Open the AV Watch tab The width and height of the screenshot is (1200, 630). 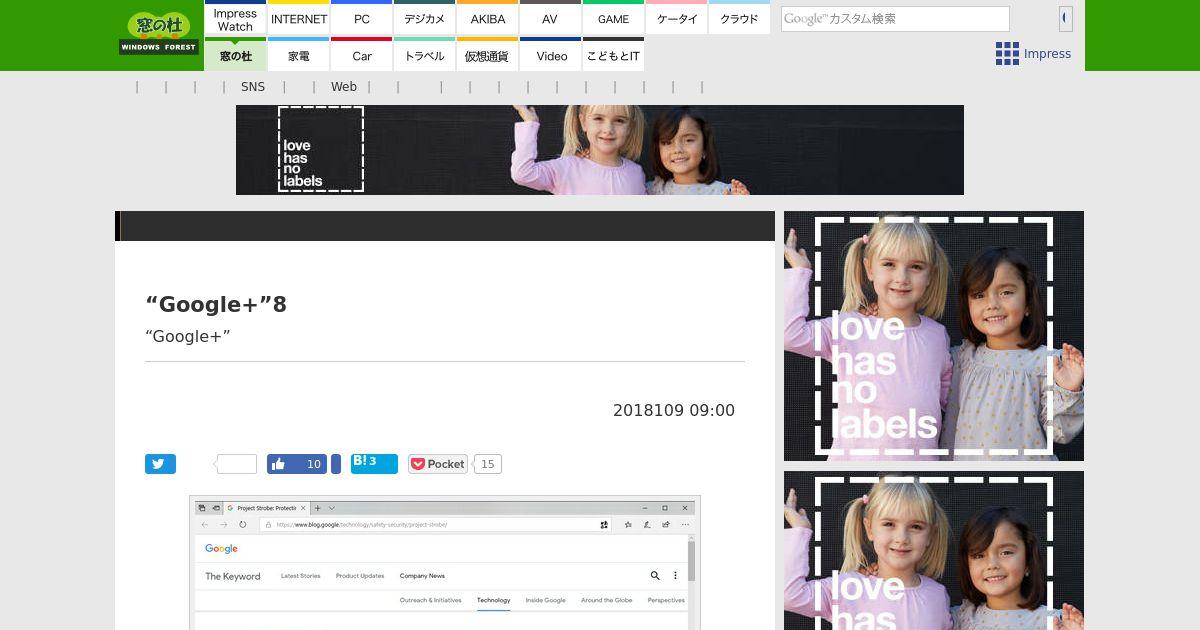coord(550,18)
